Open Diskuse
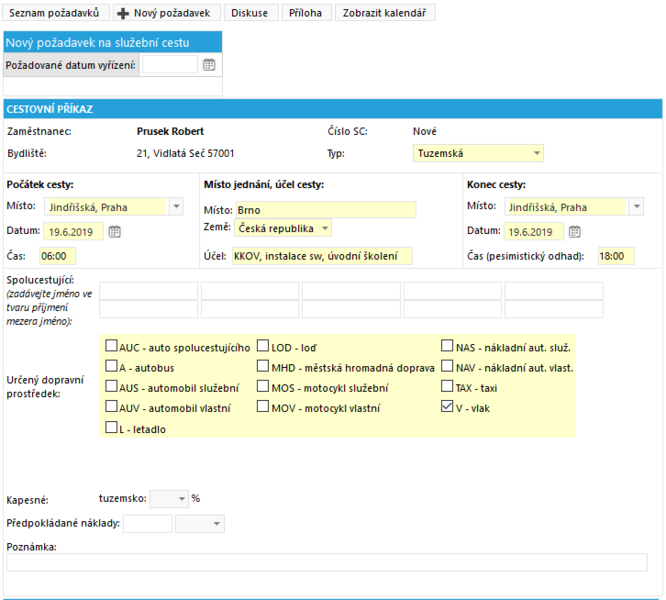The width and height of the screenshot is (666, 600). pyautogui.click(x=250, y=13)
